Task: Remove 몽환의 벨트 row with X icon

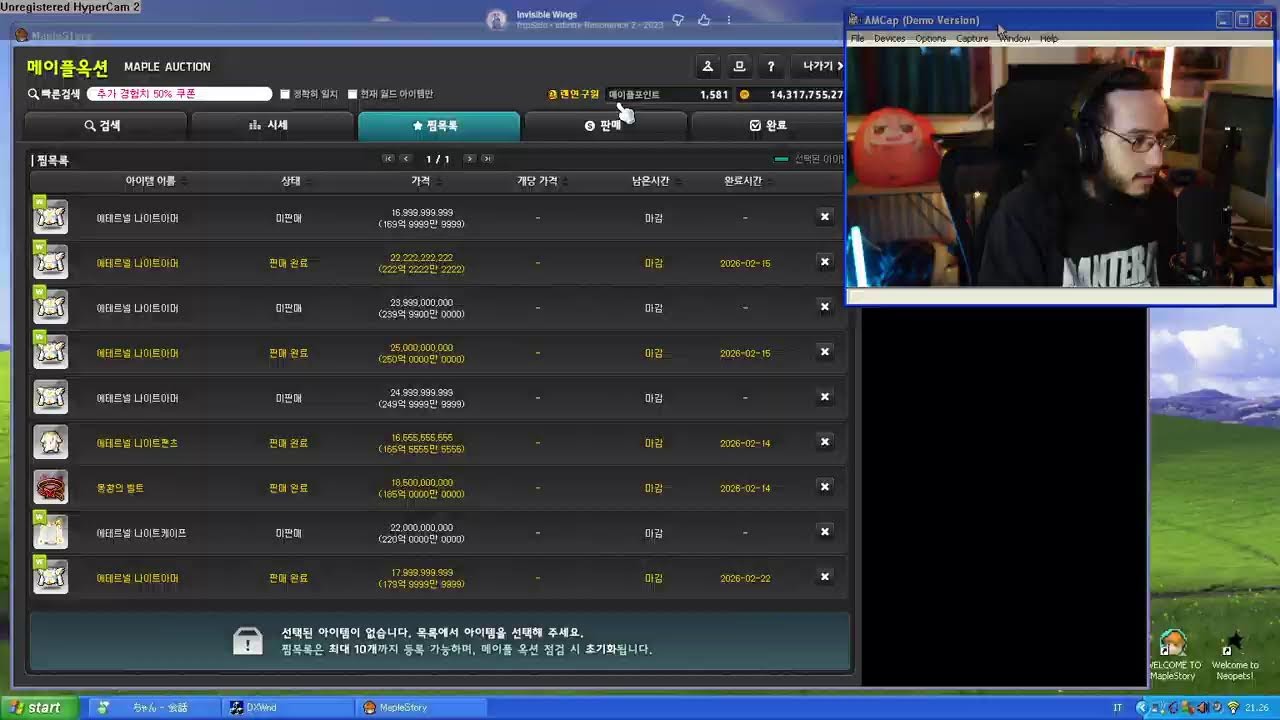Action: coord(825,487)
